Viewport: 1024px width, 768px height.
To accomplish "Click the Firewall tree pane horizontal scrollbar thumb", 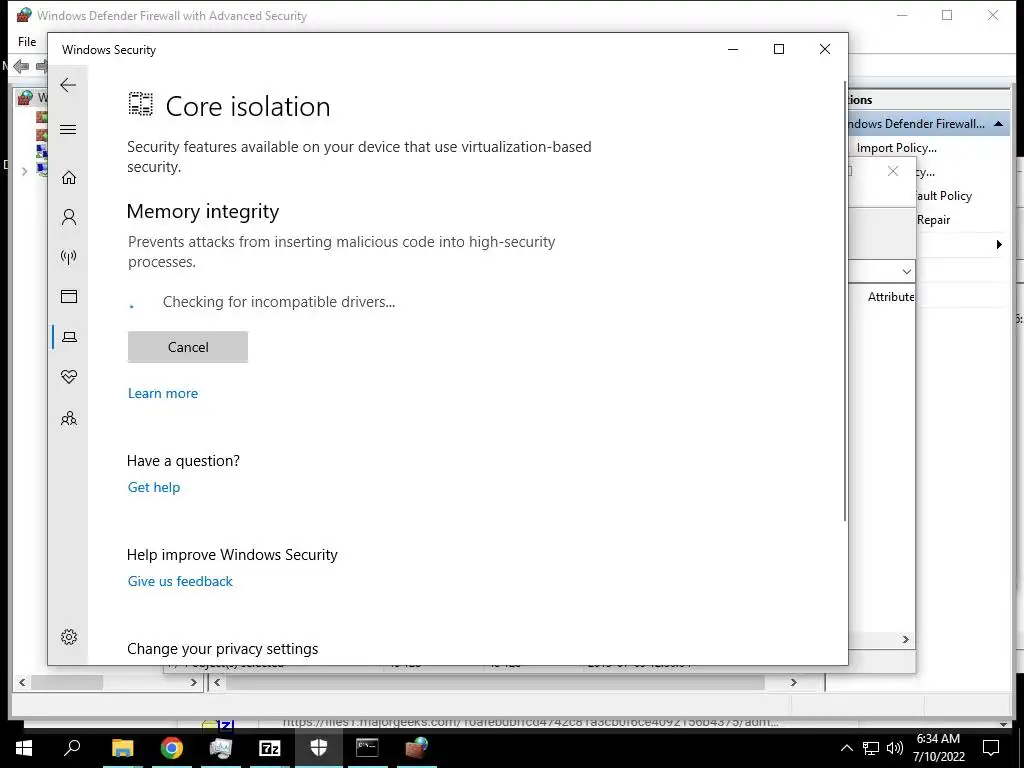I will (67, 682).
